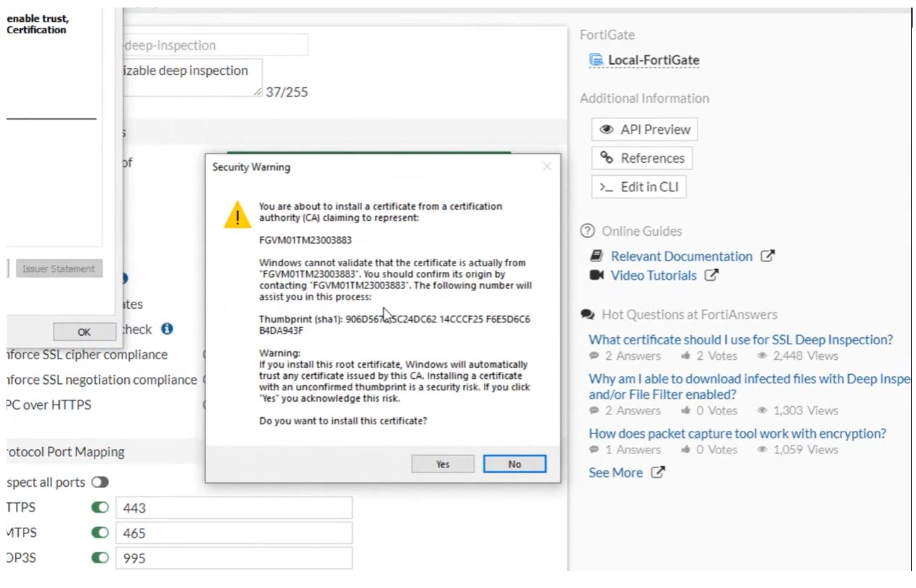Click chain link icon in References button
This screenshot has width=916, height=588.
coord(607,158)
